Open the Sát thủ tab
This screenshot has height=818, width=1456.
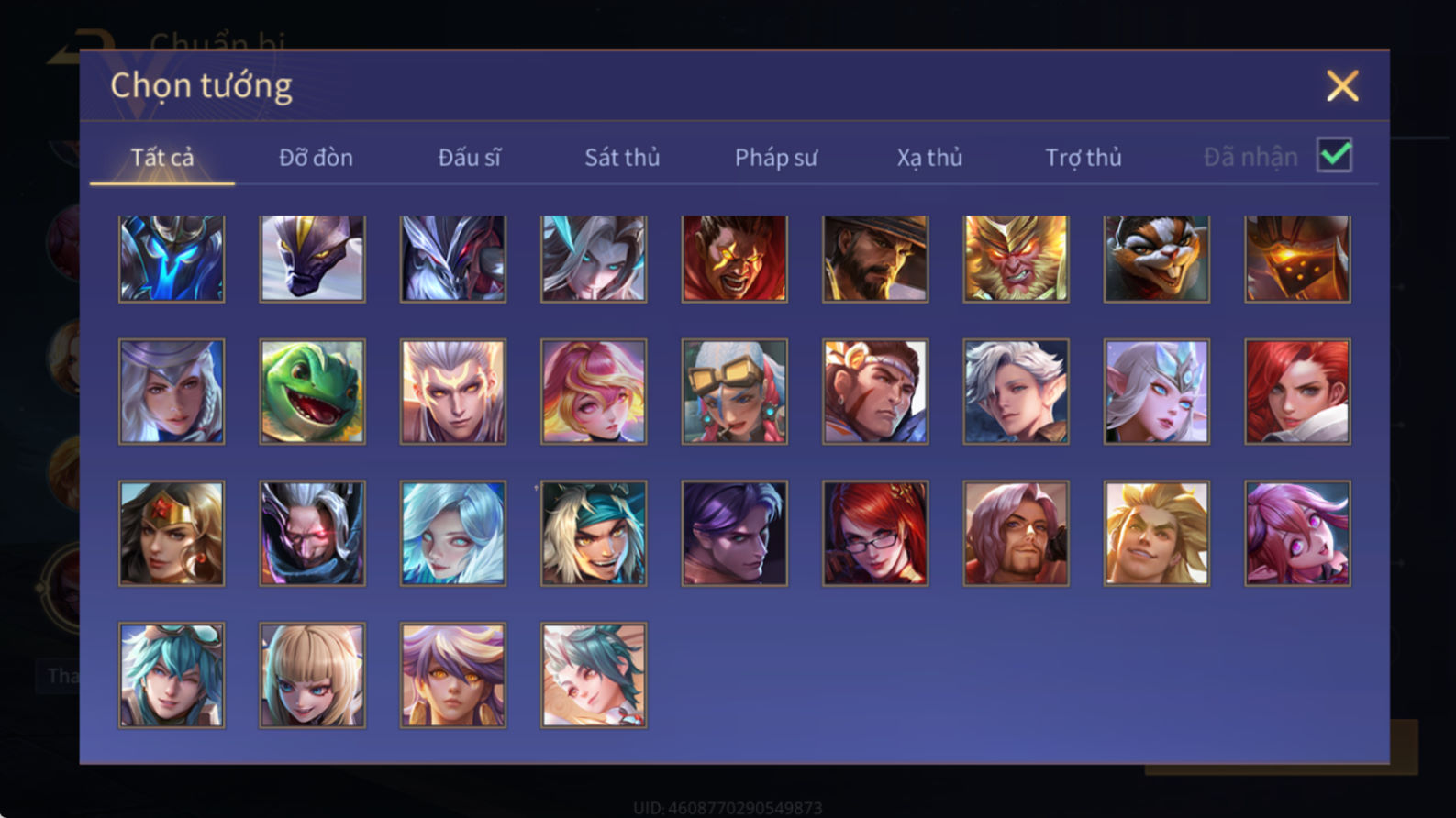coord(622,157)
